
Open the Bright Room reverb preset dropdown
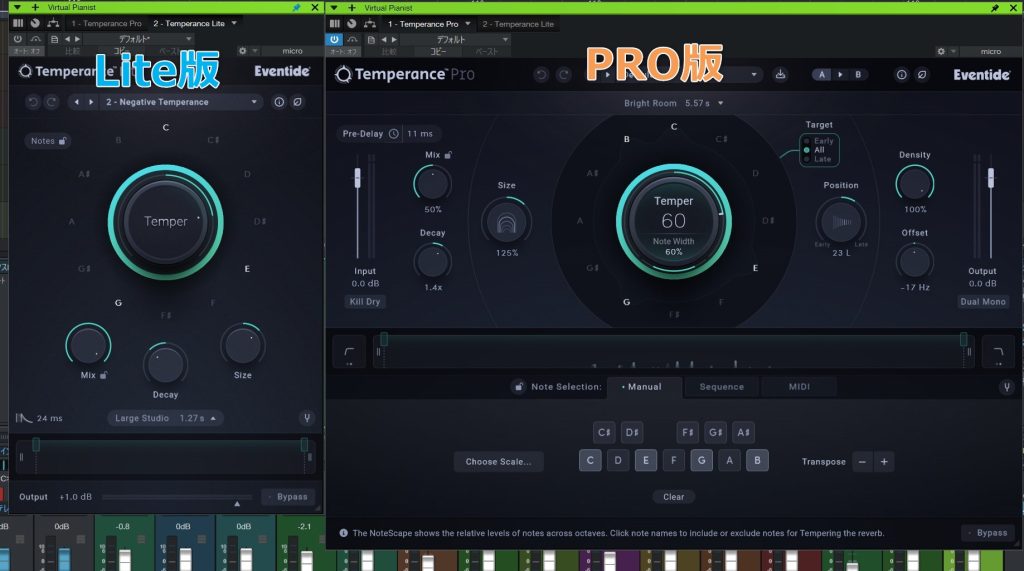point(673,103)
